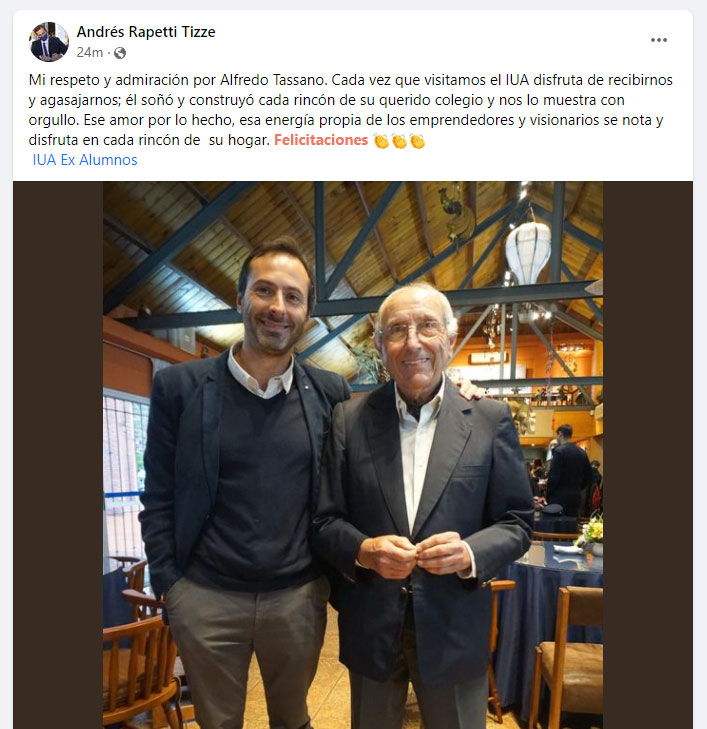The image size is (707, 729).
Task: Click the middle clapping hands emoji
Action: pos(399,140)
